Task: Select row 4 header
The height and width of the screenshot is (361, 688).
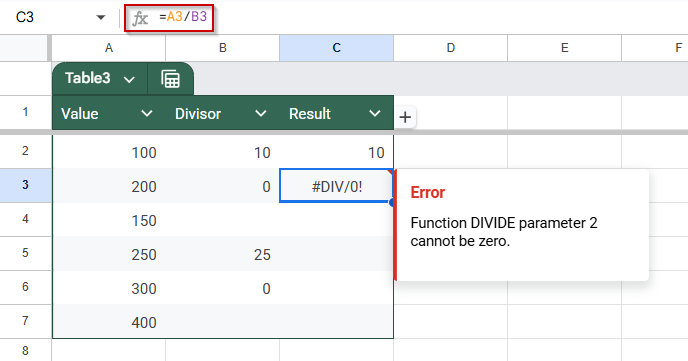Action: click(x=25, y=219)
